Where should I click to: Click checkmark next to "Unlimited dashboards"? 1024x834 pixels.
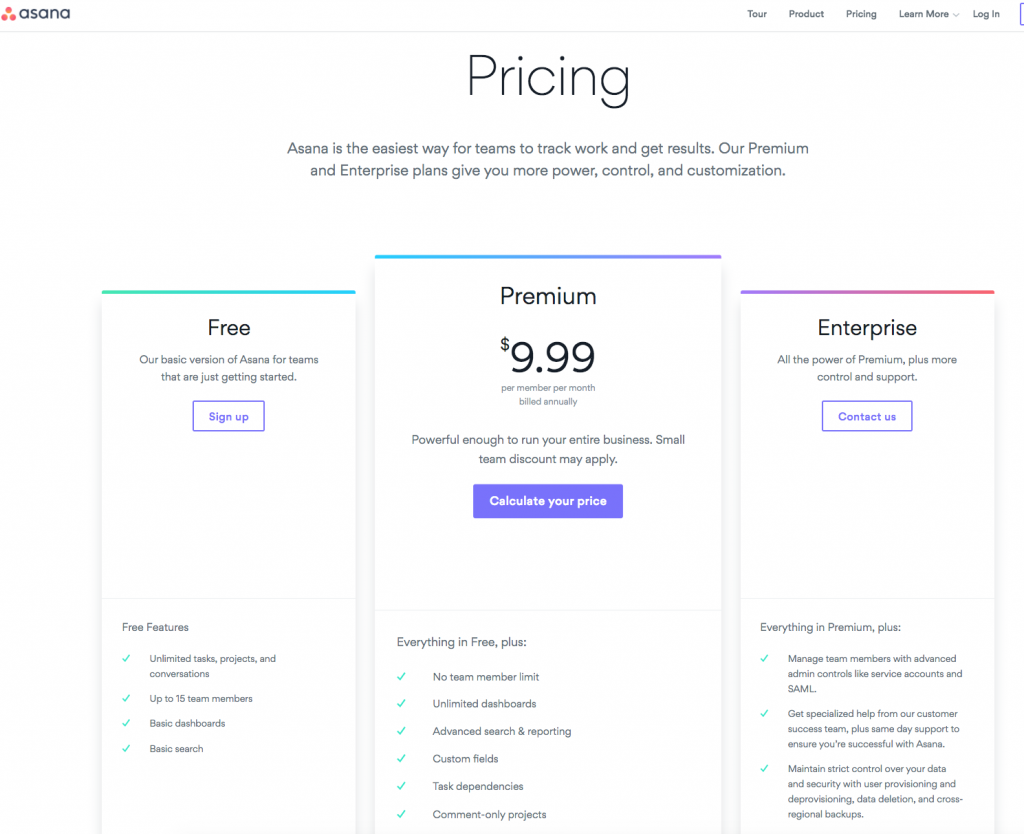click(401, 704)
